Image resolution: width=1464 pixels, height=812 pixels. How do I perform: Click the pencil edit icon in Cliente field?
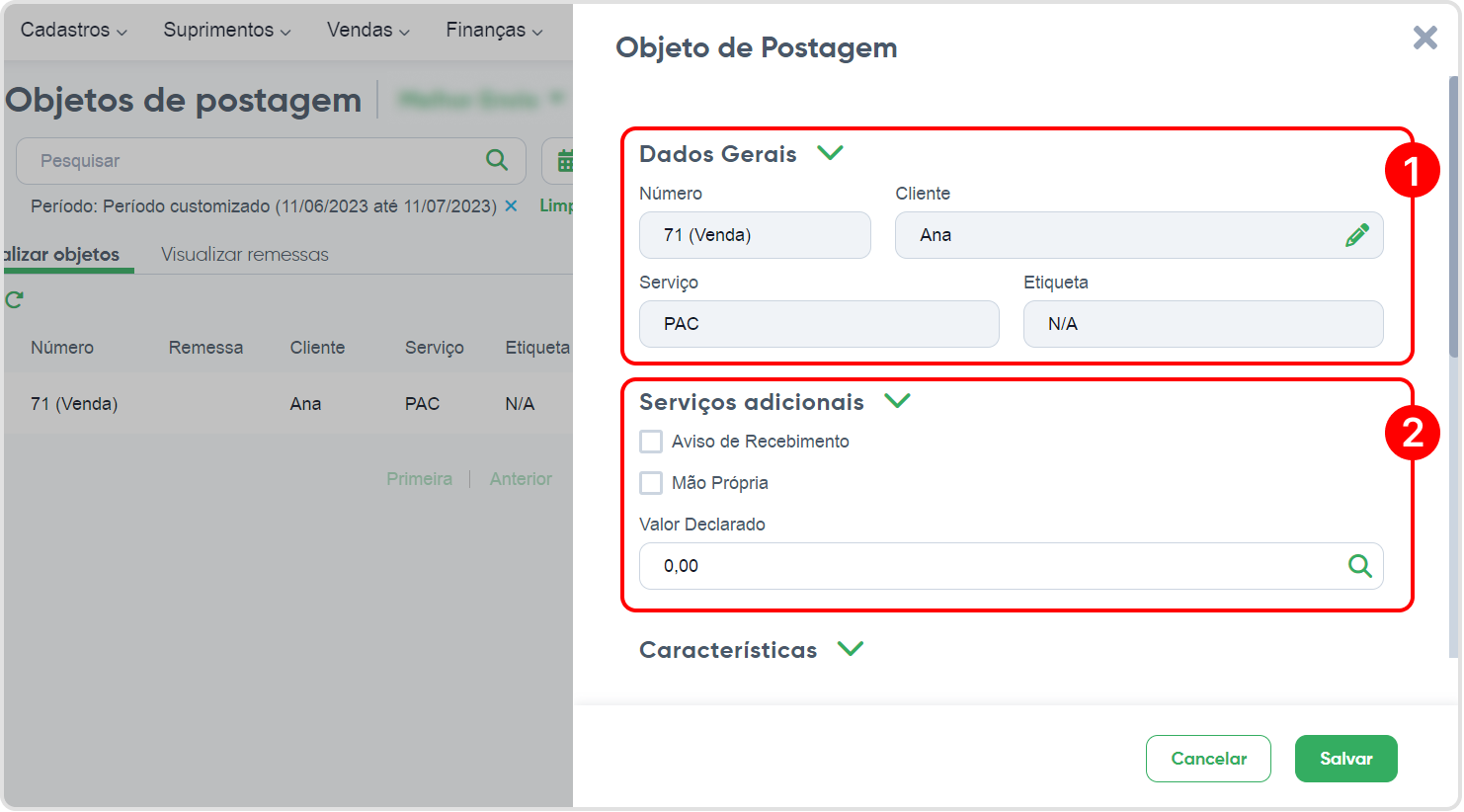1357,235
